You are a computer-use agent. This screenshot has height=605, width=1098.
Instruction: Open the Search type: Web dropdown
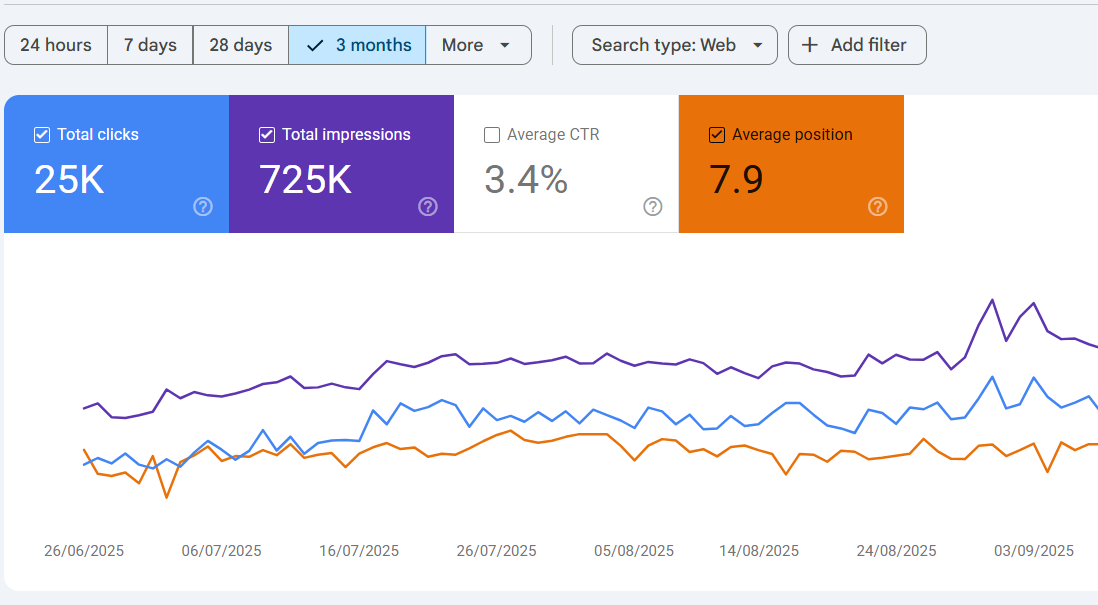tap(664, 45)
